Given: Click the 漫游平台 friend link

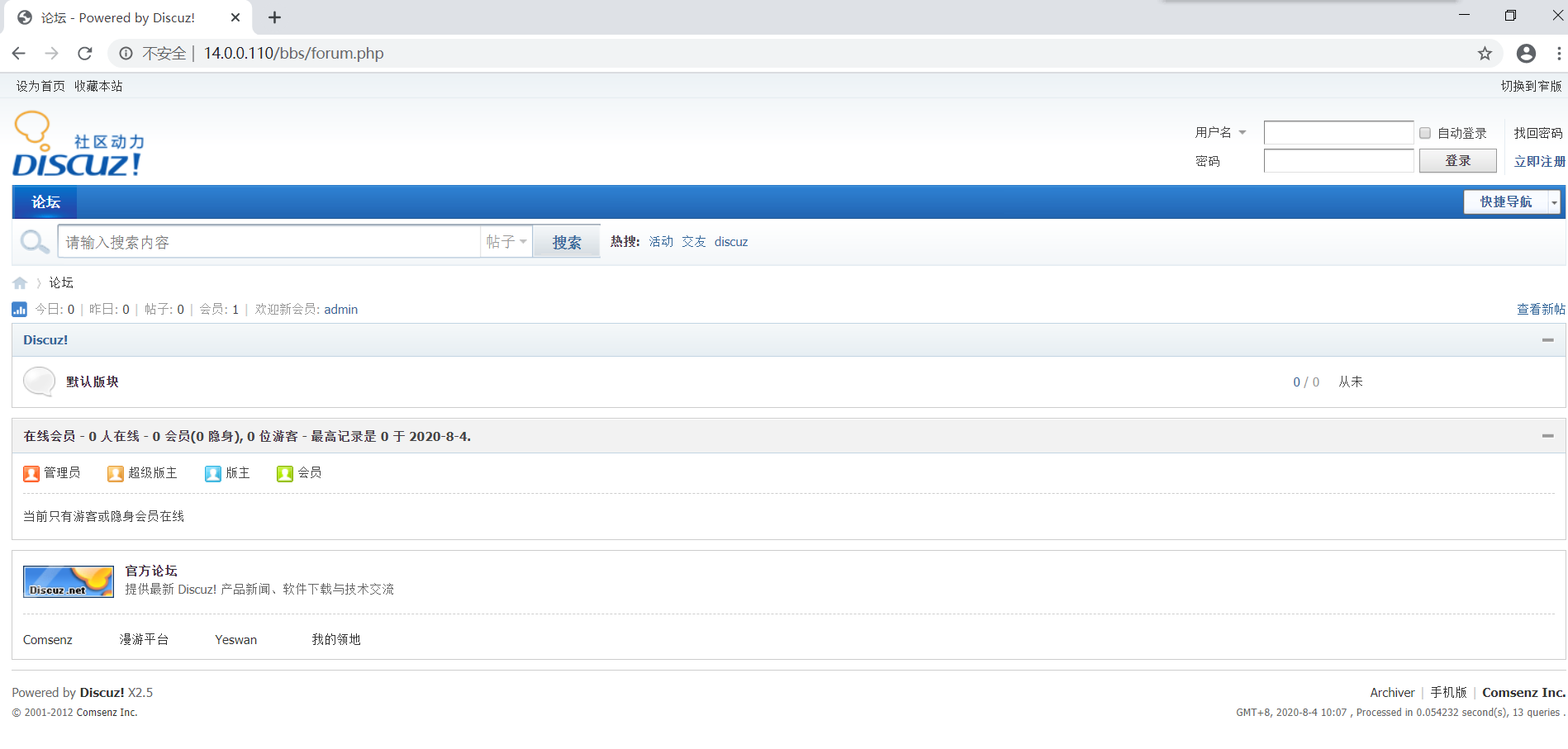Looking at the screenshot, I should pos(144,640).
